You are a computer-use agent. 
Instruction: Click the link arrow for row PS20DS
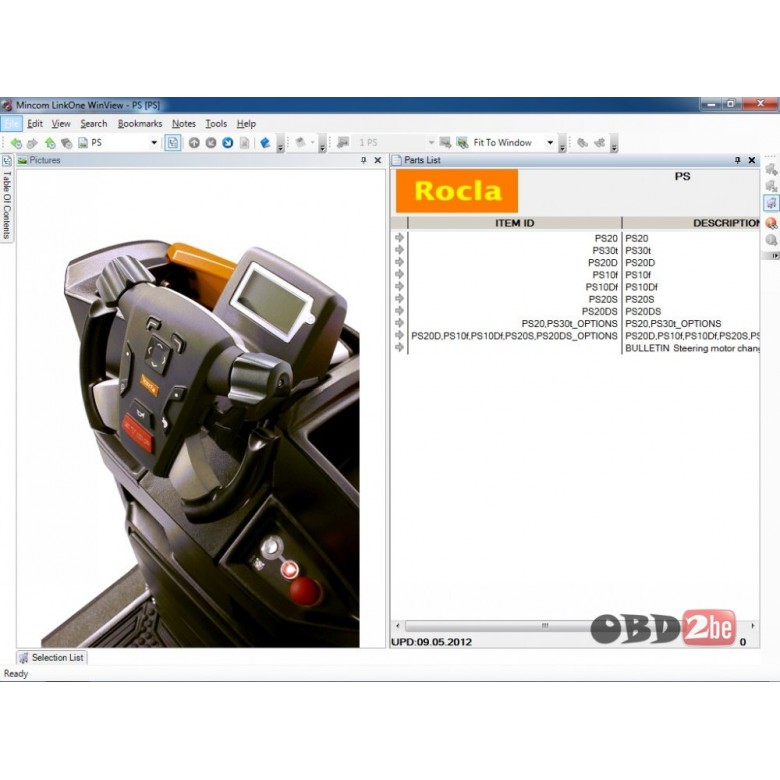pyautogui.click(x=399, y=311)
